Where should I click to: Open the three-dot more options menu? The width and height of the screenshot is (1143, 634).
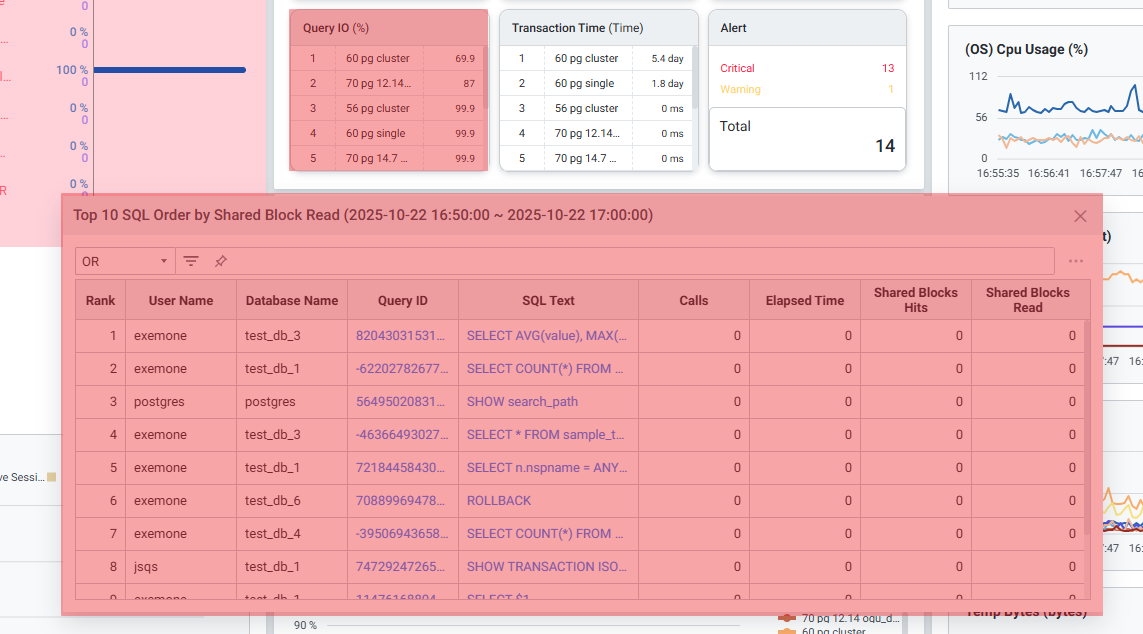pyautogui.click(x=1076, y=261)
